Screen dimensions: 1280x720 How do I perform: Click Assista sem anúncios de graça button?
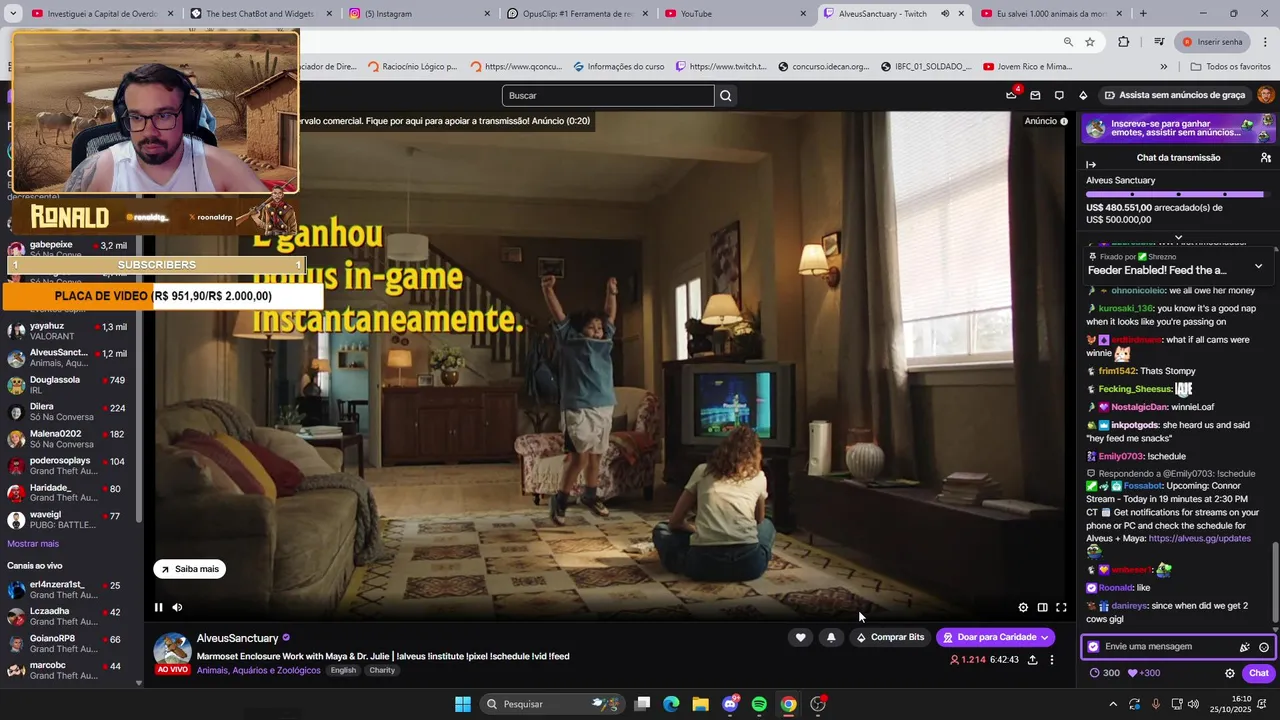(1174, 95)
